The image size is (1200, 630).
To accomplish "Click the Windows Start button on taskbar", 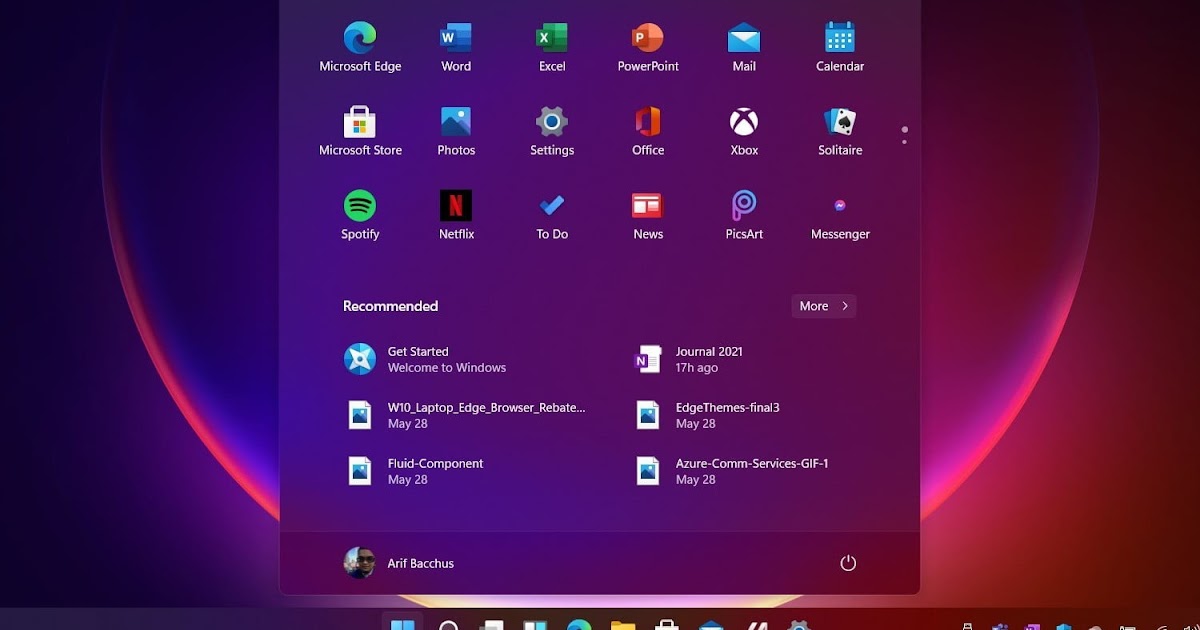I will click(403, 625).
